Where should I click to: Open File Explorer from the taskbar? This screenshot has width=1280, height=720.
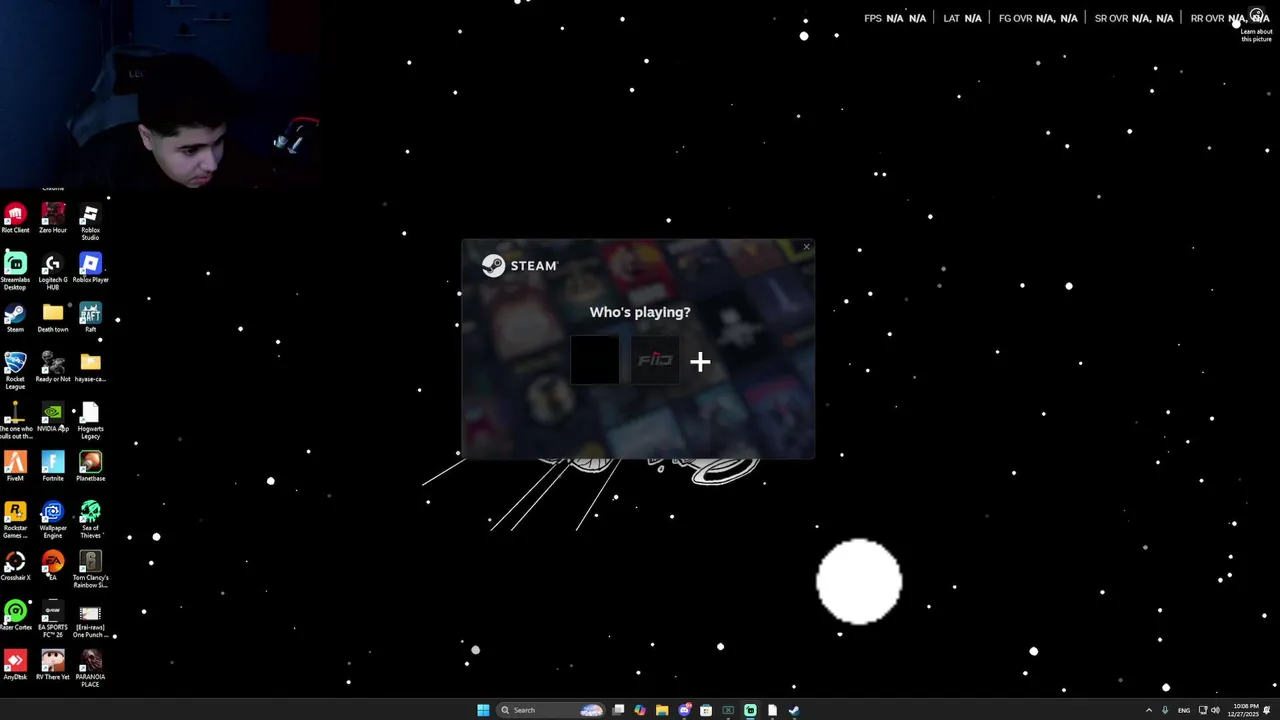(662, 710)
